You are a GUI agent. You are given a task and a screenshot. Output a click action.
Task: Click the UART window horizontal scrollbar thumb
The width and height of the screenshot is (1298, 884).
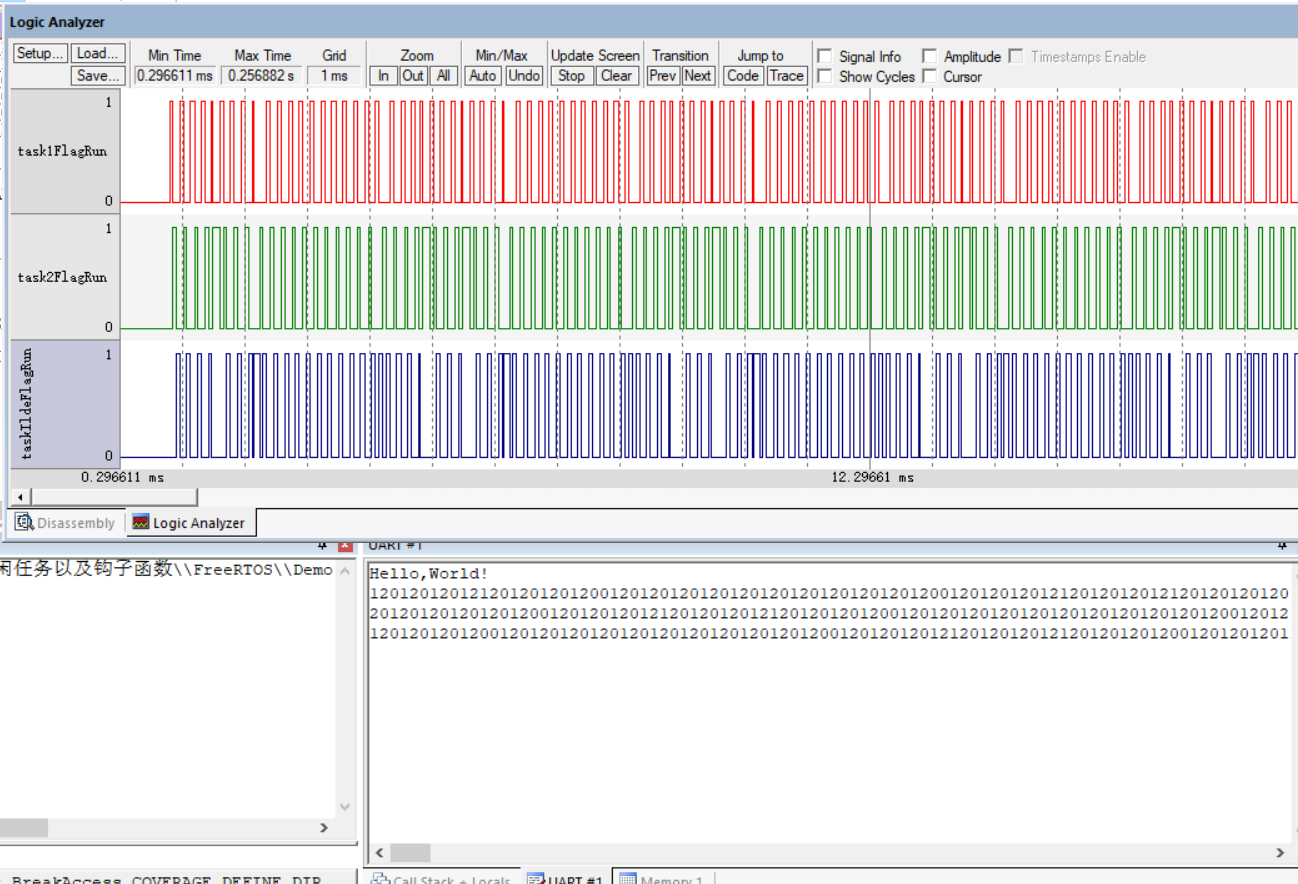410,853
